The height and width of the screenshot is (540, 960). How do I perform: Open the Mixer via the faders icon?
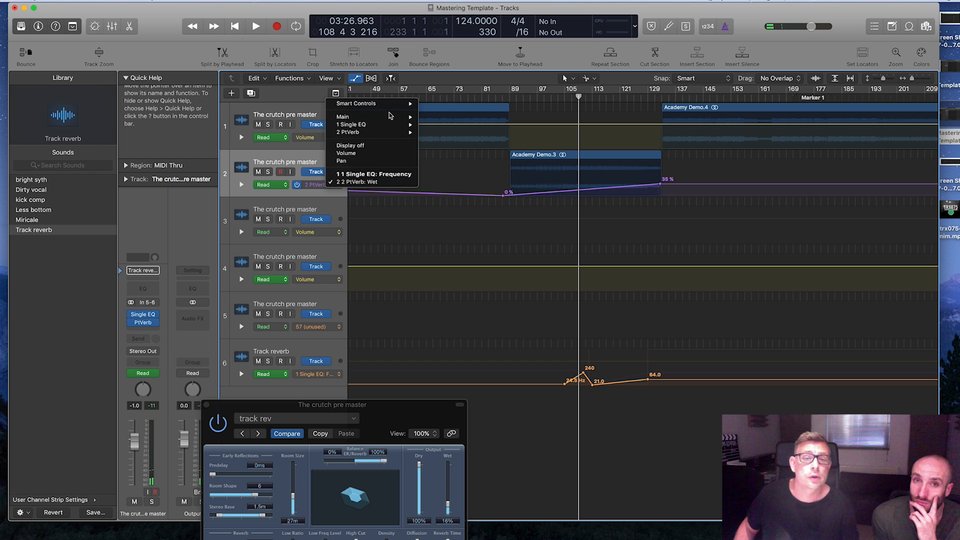click(112, 26)
